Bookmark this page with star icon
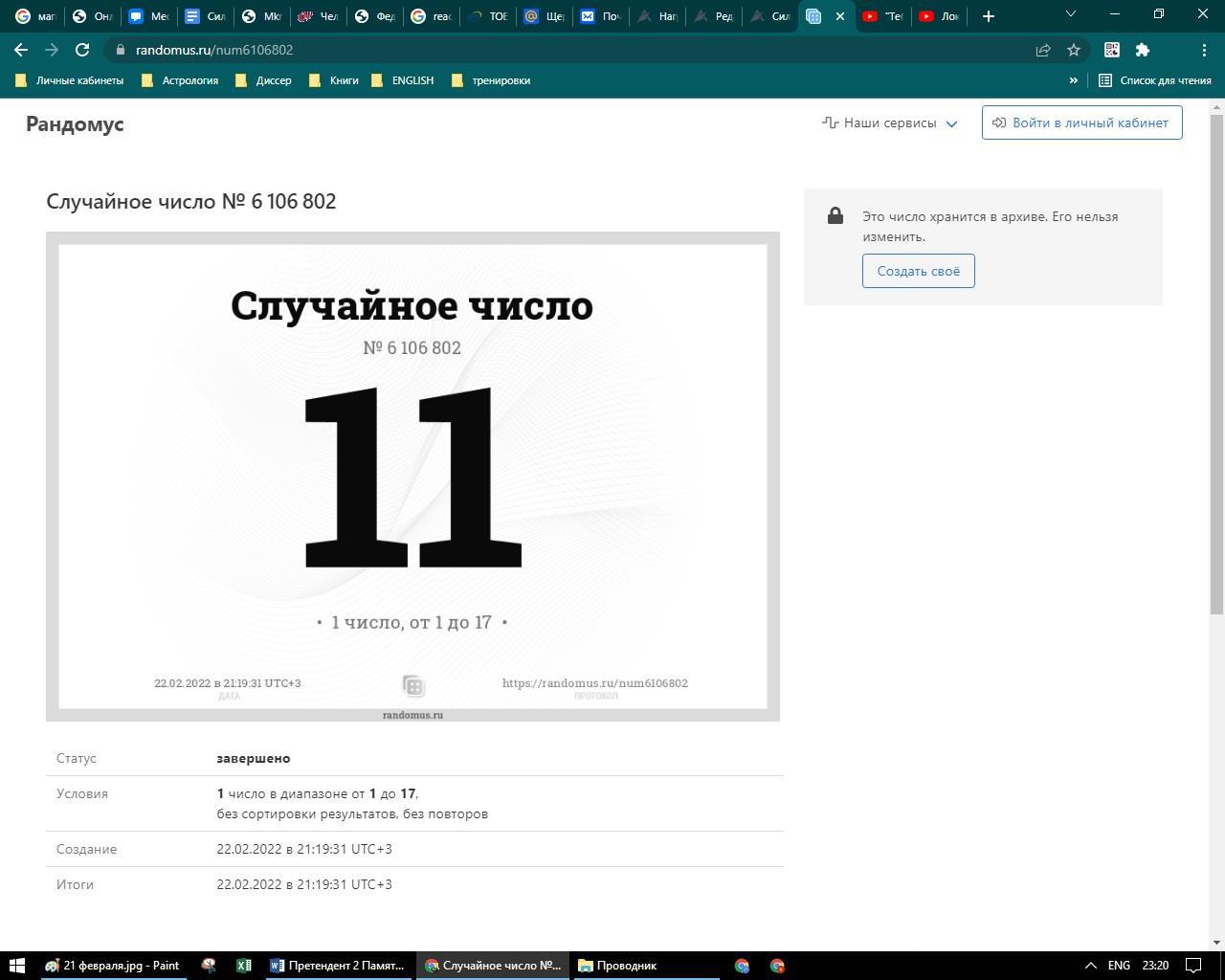The height and width of the screenshot is (980, 1225). [x=1074, y=50]
